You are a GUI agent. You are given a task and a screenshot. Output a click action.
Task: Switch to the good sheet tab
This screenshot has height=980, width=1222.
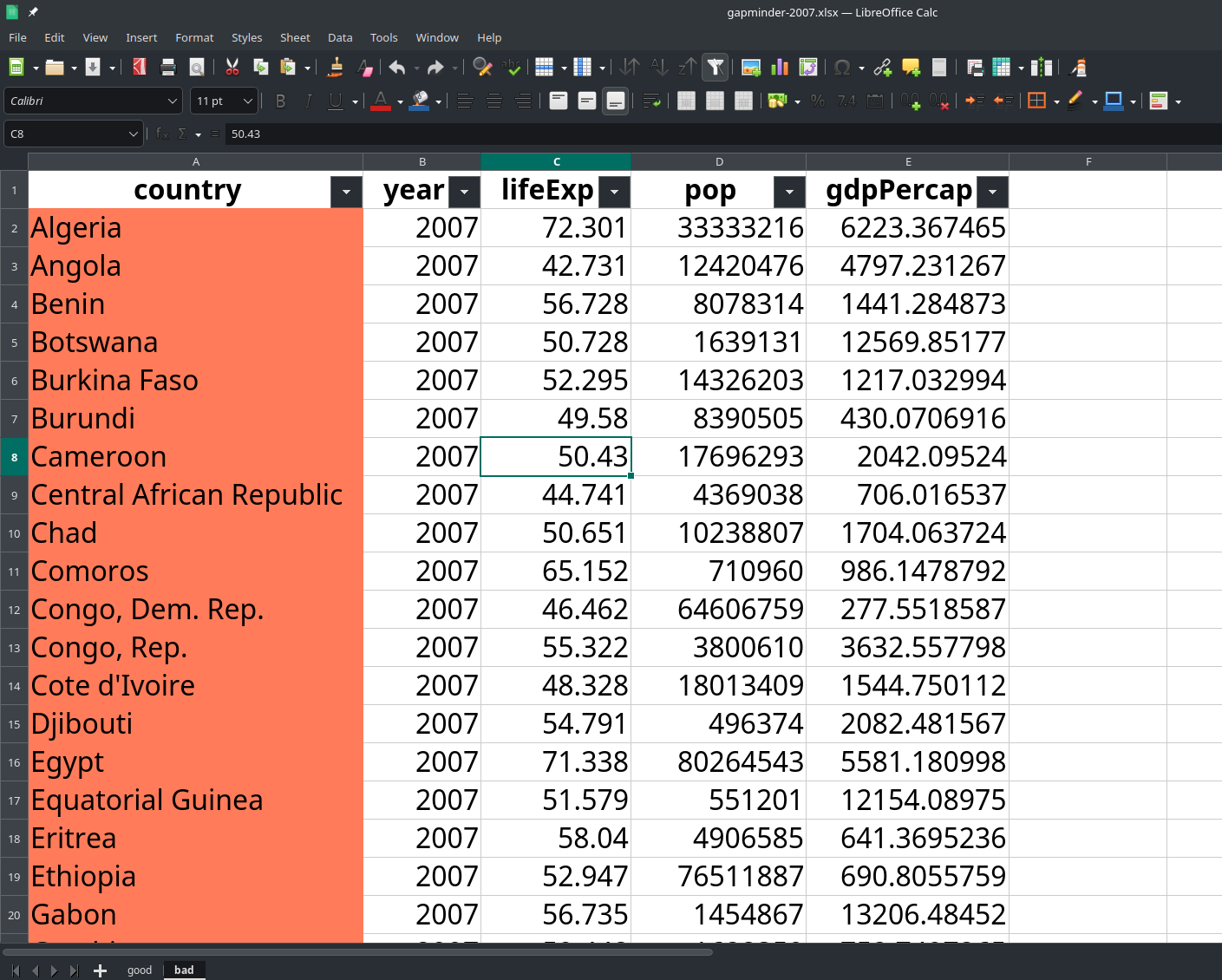click(140, 970)
